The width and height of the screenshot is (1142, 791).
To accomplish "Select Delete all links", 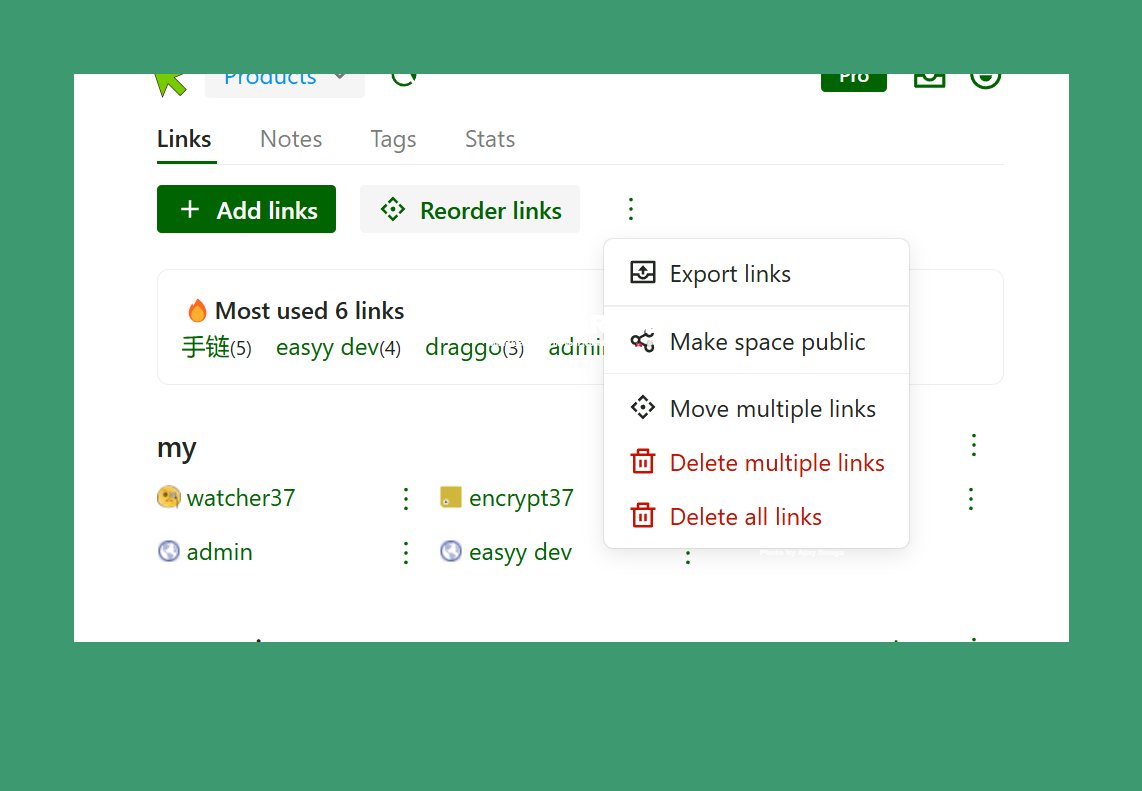I will coord(756,516).
